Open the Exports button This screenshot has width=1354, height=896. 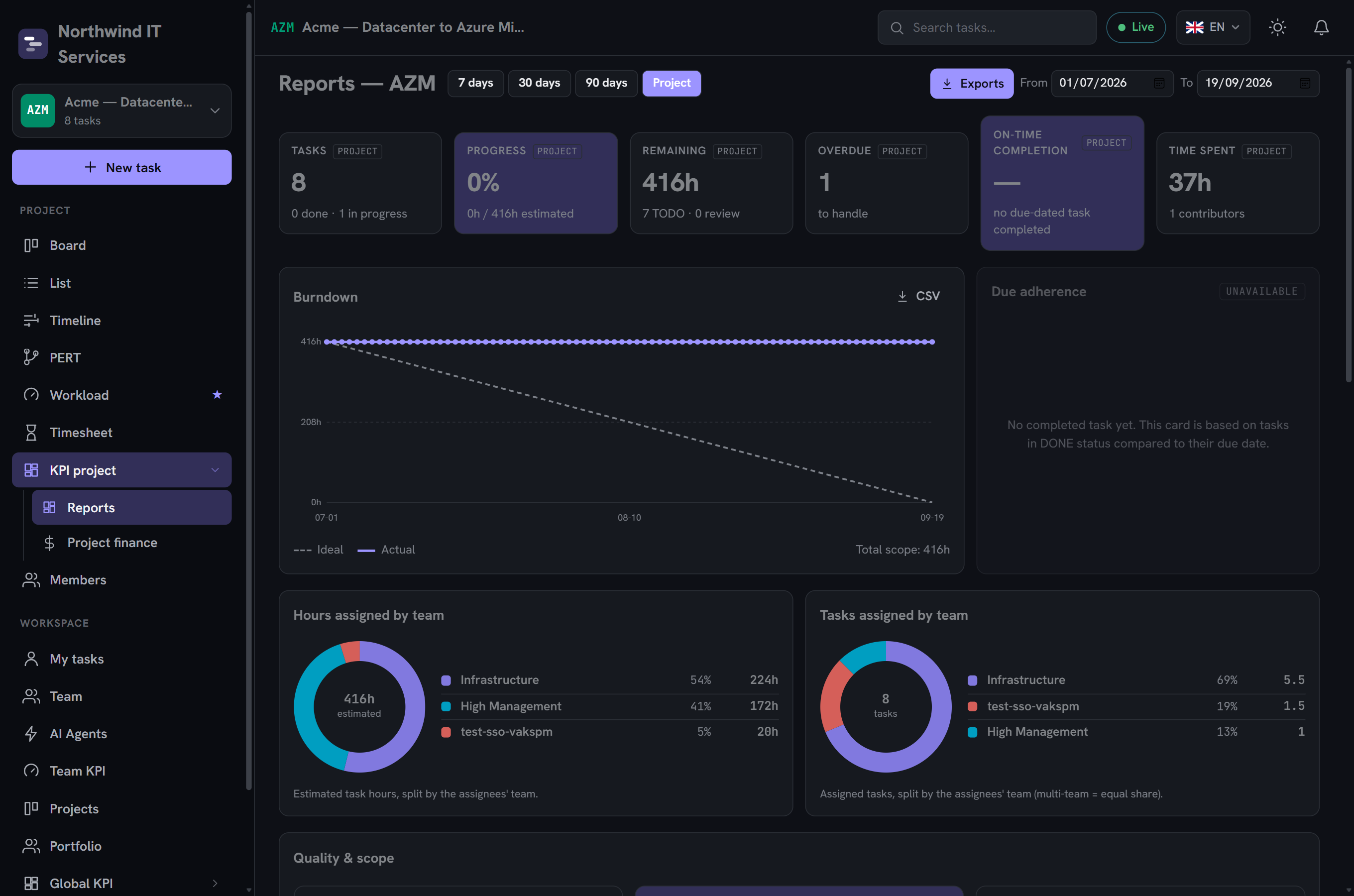point(972,84)
